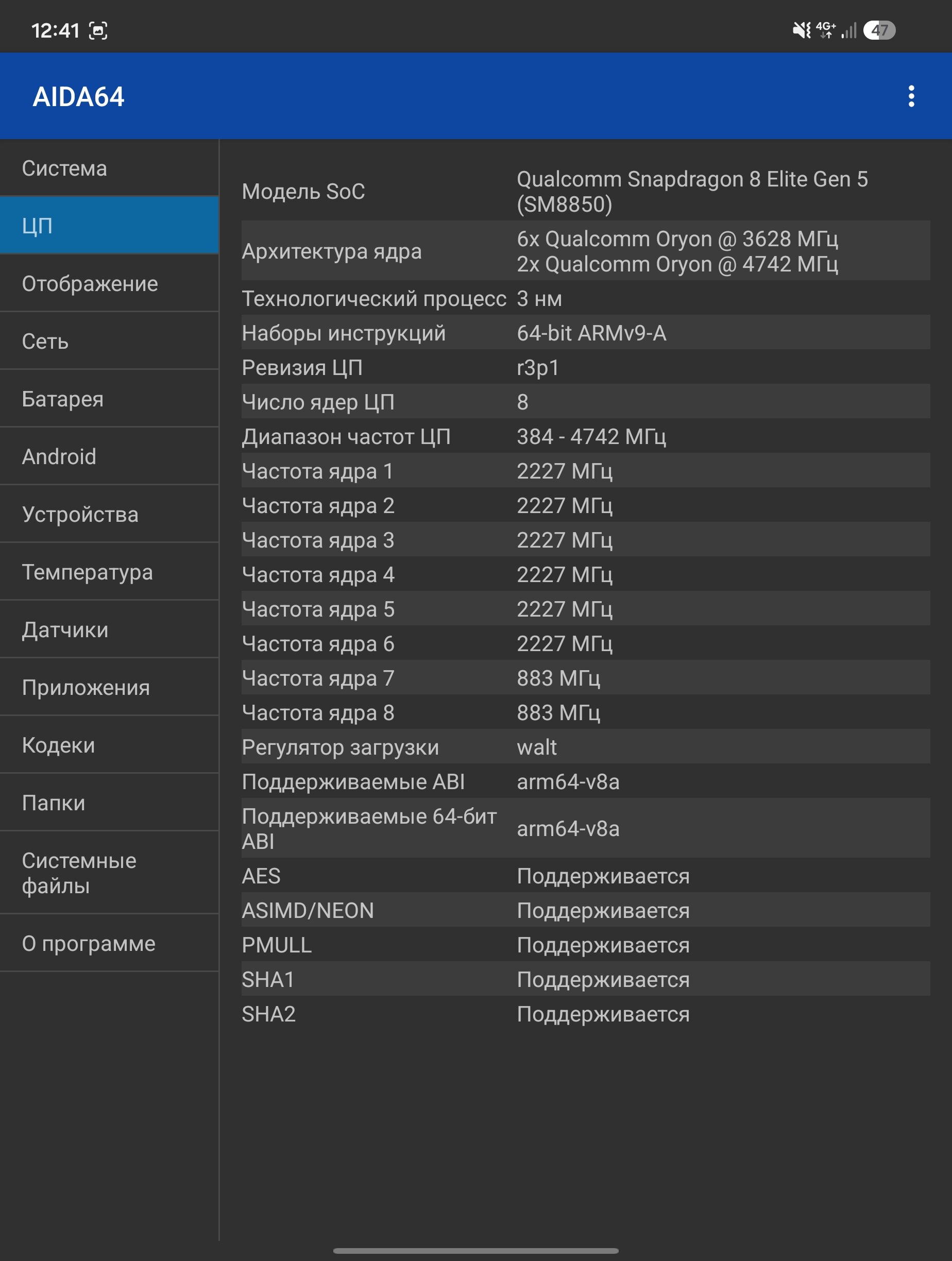
Task: Open the Датчики section
Action: pyautogui.click(x=109, y=629)
